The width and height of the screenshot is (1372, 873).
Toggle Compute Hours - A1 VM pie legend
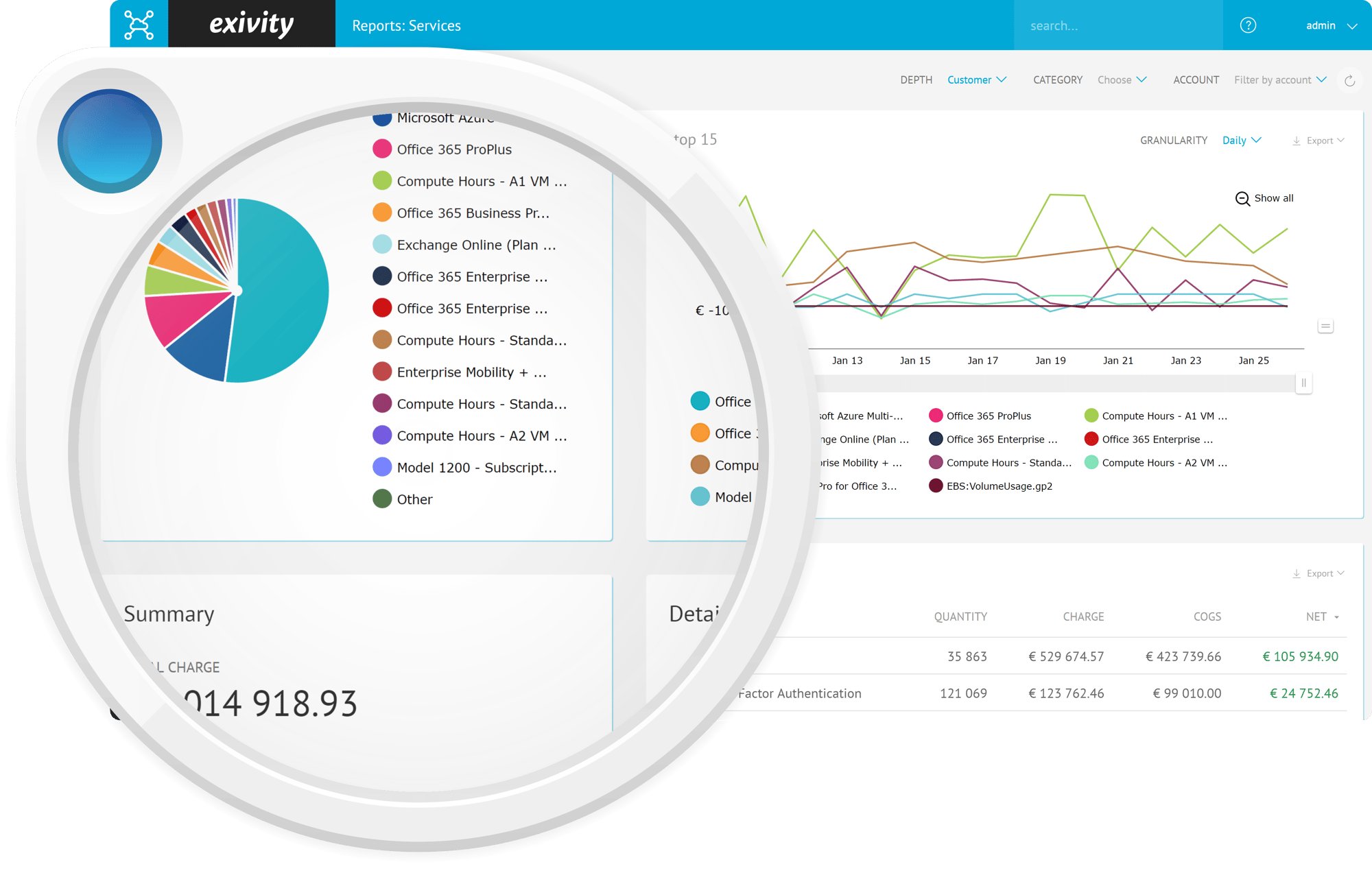[x=470, y=181]
